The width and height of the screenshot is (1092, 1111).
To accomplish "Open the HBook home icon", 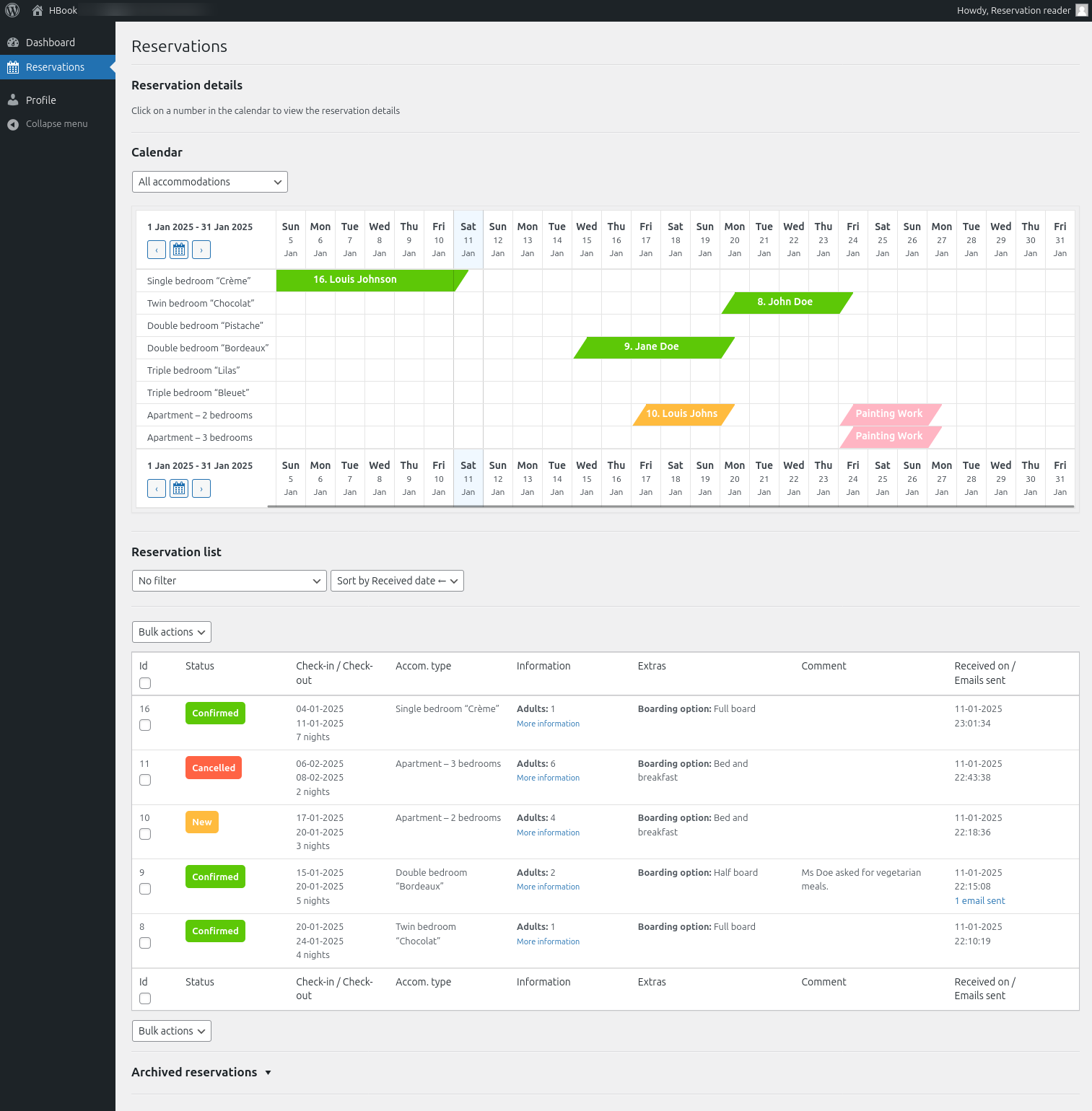I will 38,11.
